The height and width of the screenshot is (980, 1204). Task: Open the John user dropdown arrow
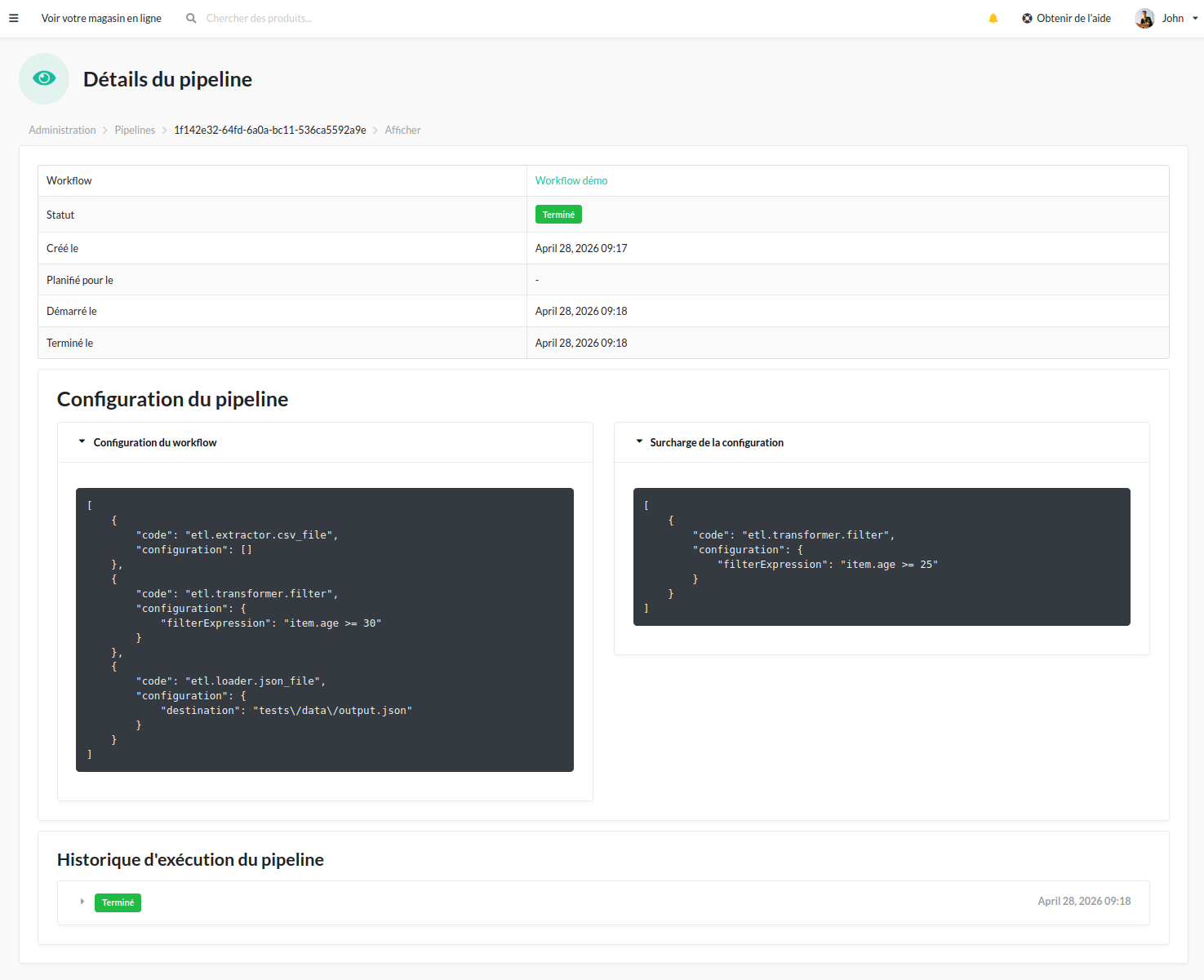click(1195, 18)
